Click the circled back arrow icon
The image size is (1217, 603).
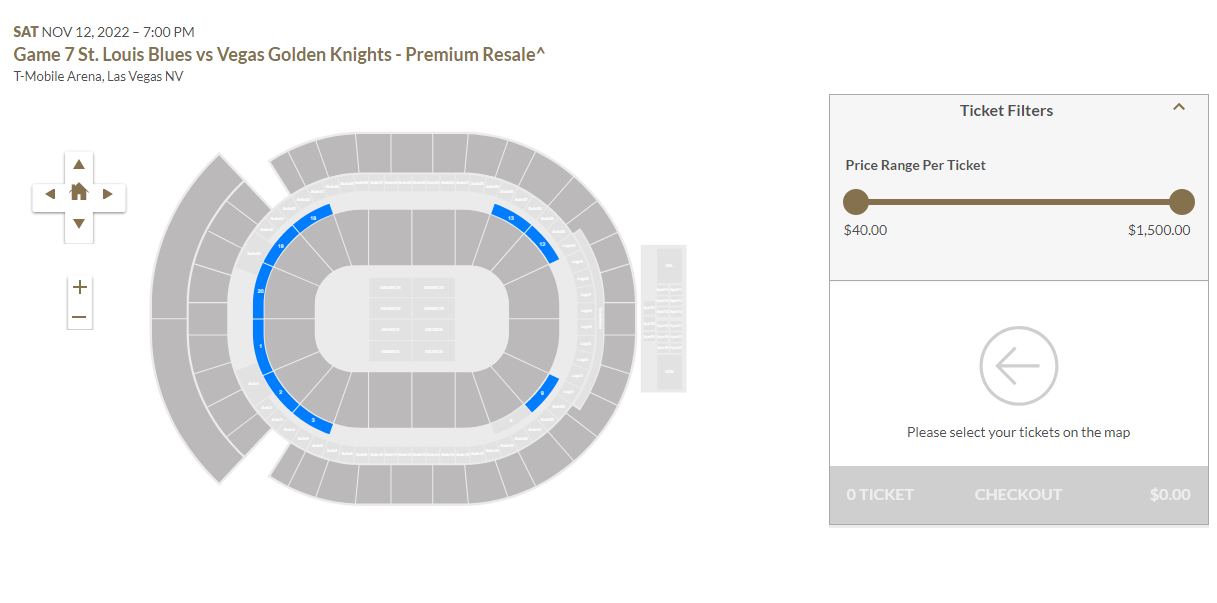[x=1018, y=366]
